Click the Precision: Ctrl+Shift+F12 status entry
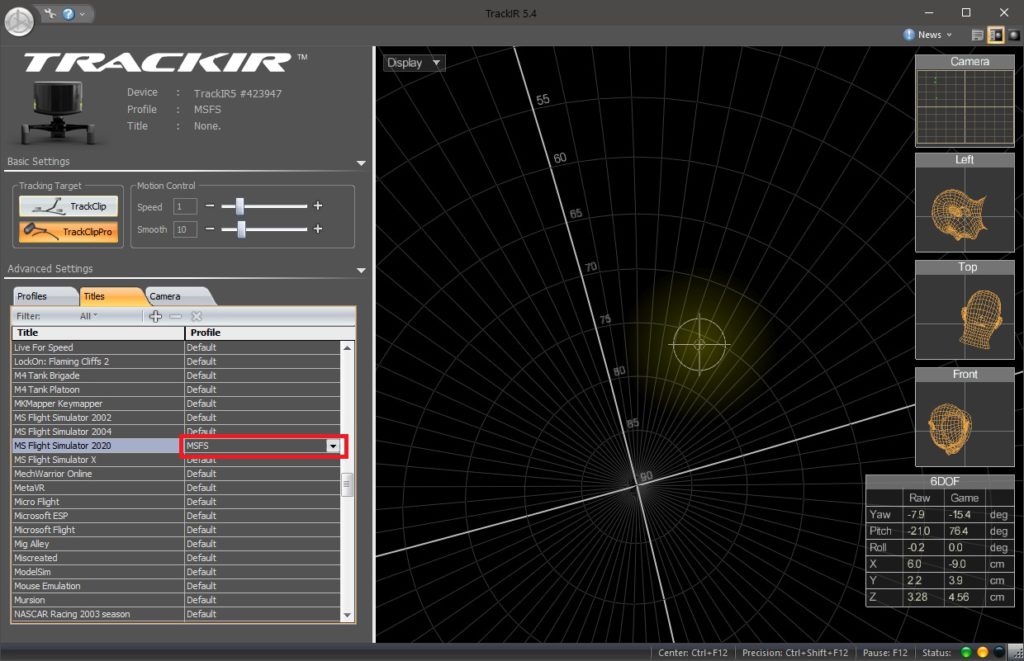The height and width of the screenshot is (661, 1024). pos(795,653)
